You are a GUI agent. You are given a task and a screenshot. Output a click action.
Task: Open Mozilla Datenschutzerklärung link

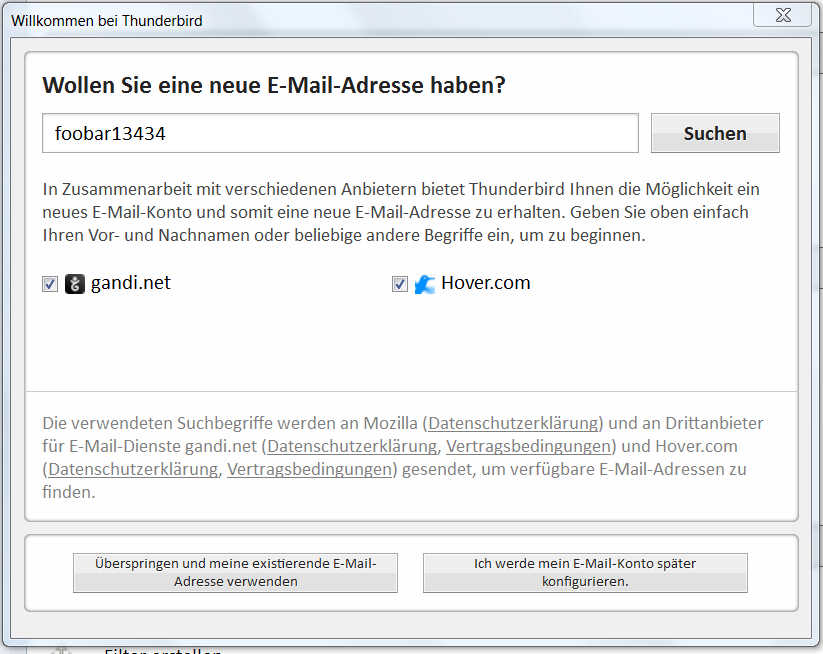click(x=513, y=423)
